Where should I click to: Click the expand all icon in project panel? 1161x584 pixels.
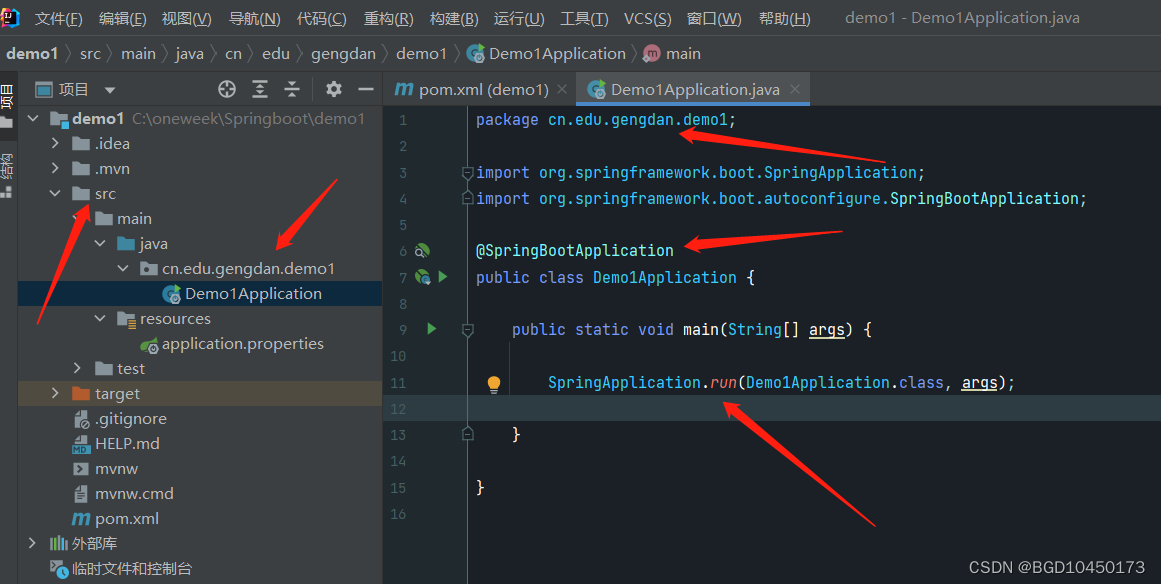[260, 90]
